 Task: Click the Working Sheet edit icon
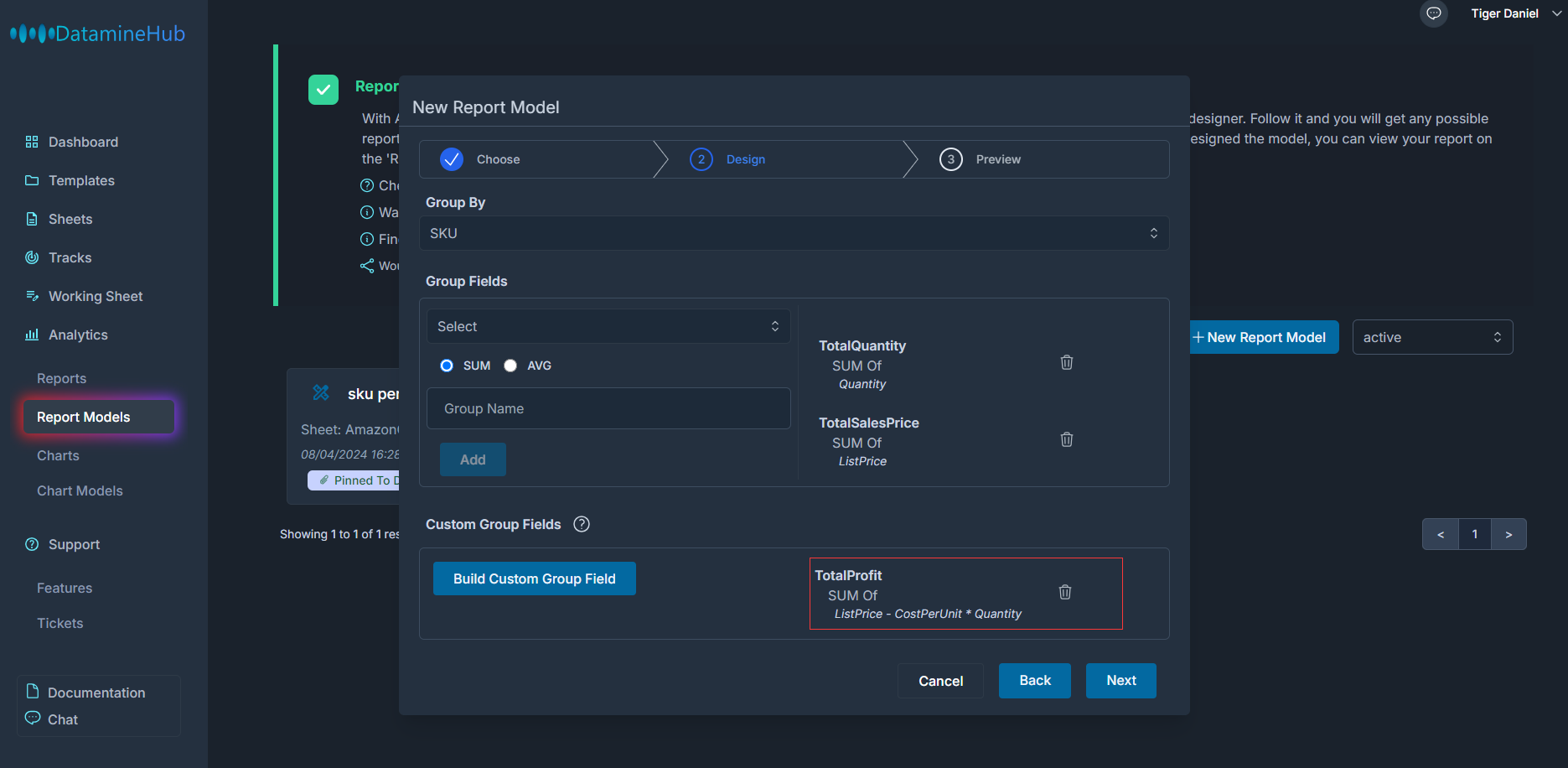(32, 296)
